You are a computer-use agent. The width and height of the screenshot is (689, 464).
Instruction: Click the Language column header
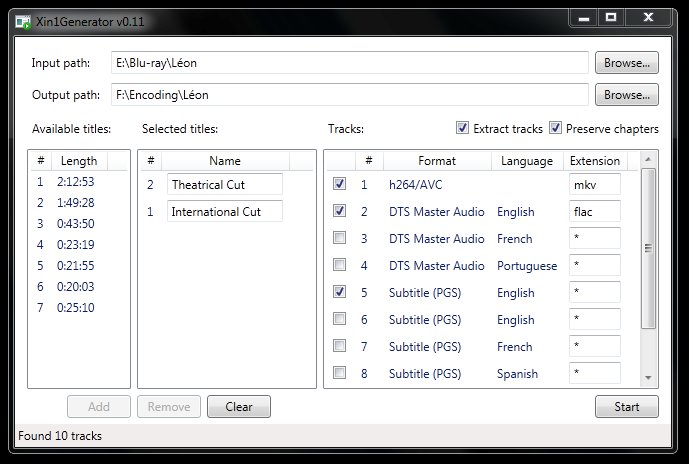(x=527, y=161)
